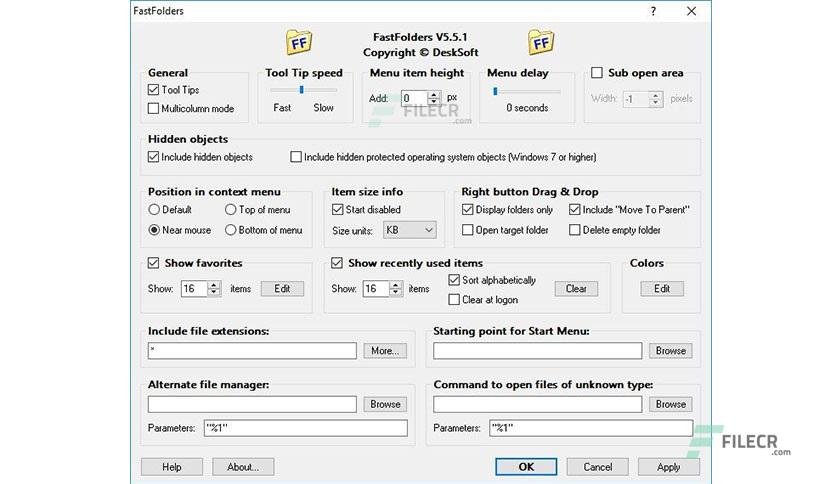Toggle Start disabled under Item size info
The width and height of the screenshot is (836, 484).
click(x=337, y=209)
